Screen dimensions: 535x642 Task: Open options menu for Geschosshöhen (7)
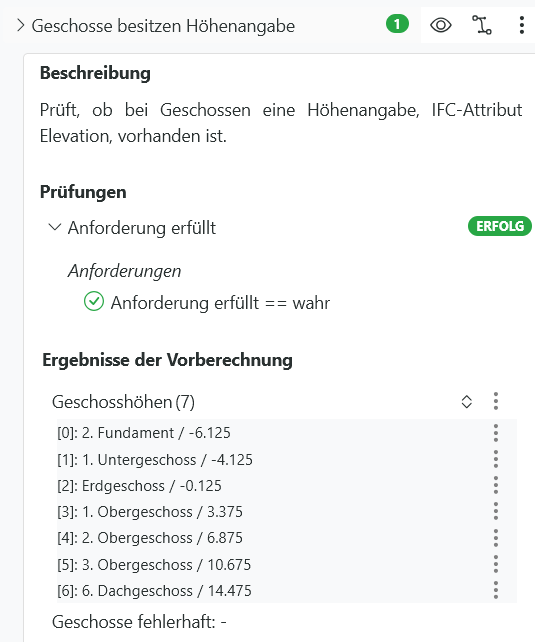tap(496, 401)
